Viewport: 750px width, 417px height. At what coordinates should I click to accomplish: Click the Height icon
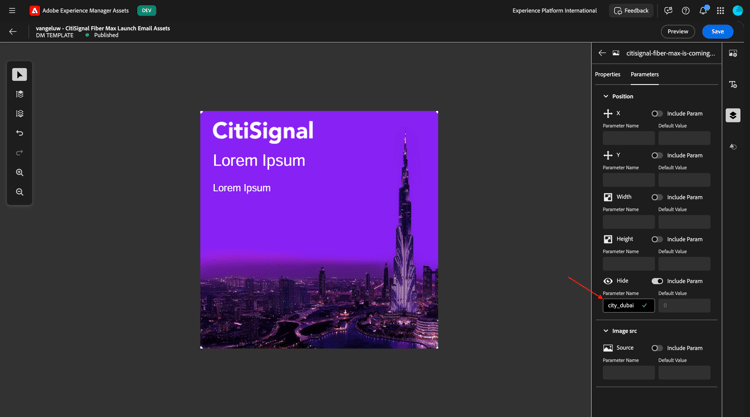pyautogui.click(x=608, y=239)
